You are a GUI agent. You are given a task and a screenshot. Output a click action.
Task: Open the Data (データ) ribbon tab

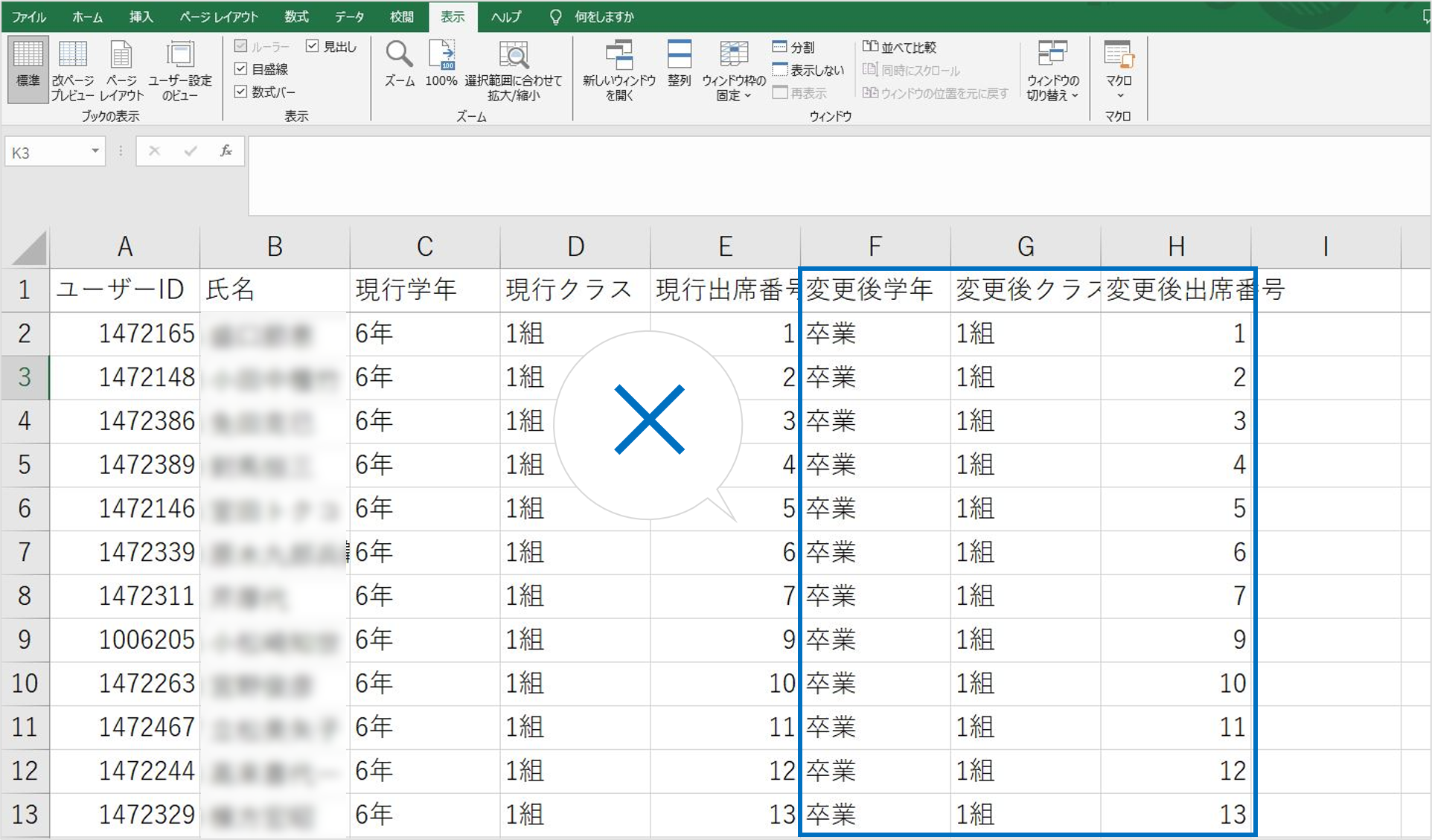349,16
